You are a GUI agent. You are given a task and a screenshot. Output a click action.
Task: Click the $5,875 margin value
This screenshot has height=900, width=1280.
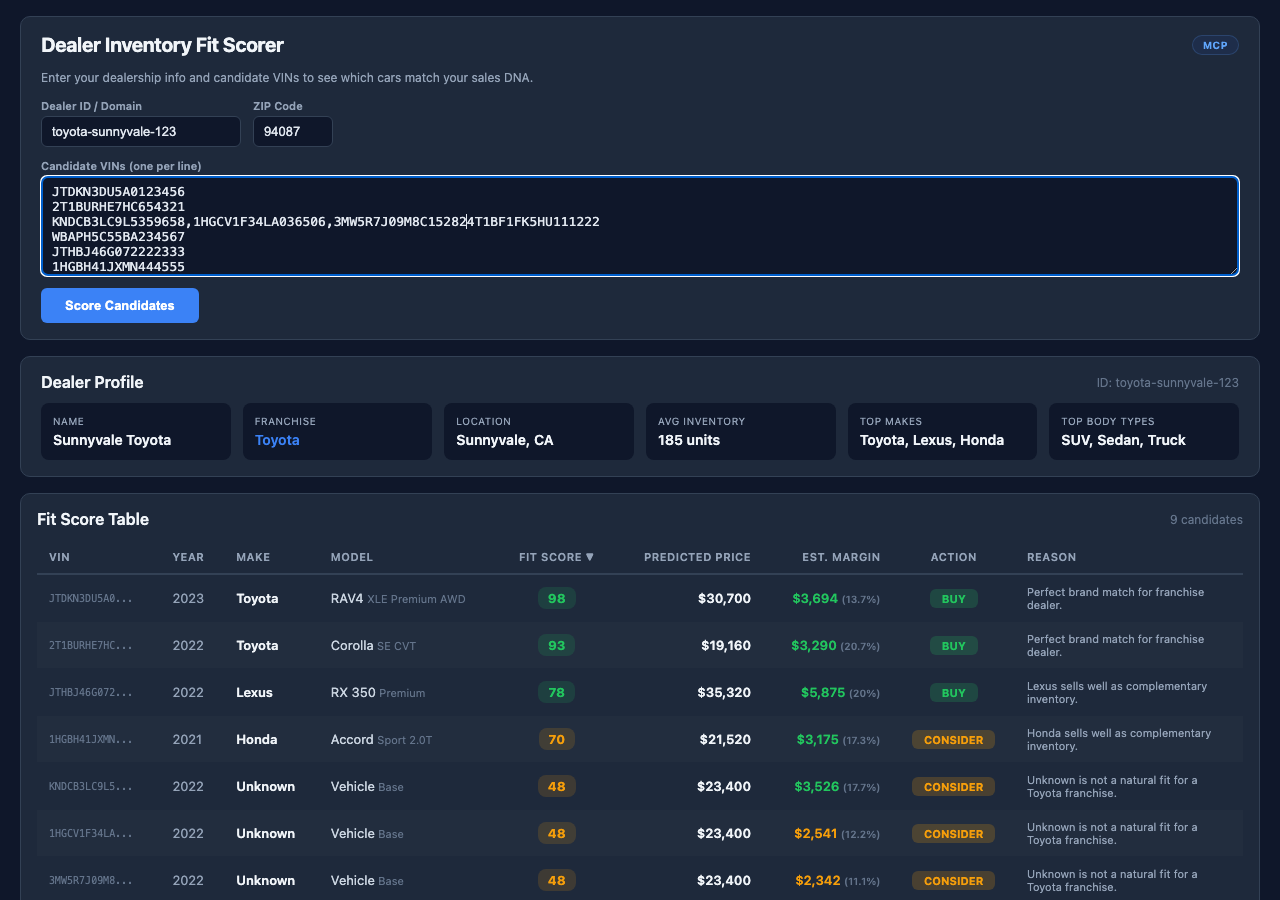pos(823,693)
